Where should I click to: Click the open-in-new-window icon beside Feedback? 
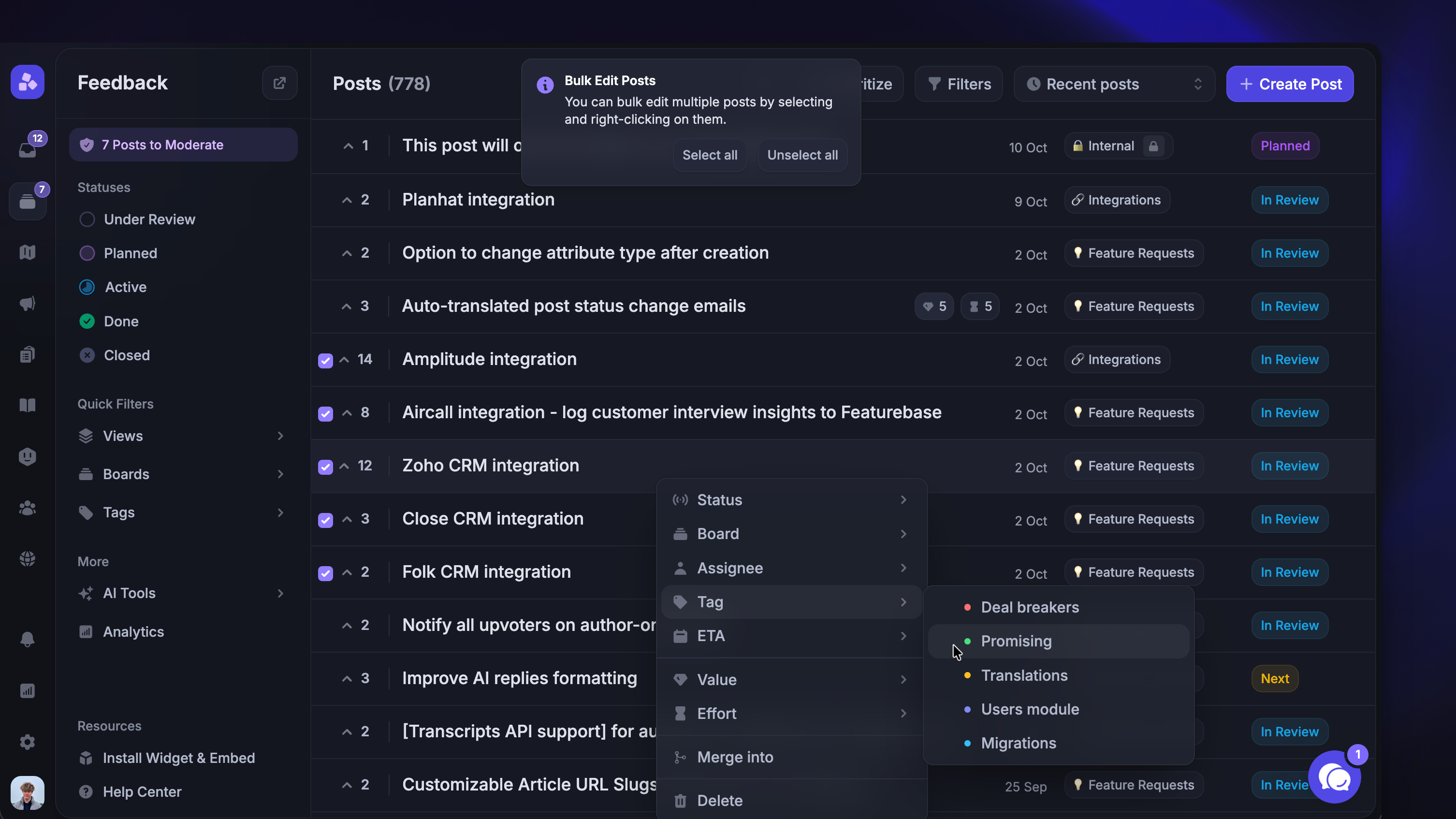(279, 83)
